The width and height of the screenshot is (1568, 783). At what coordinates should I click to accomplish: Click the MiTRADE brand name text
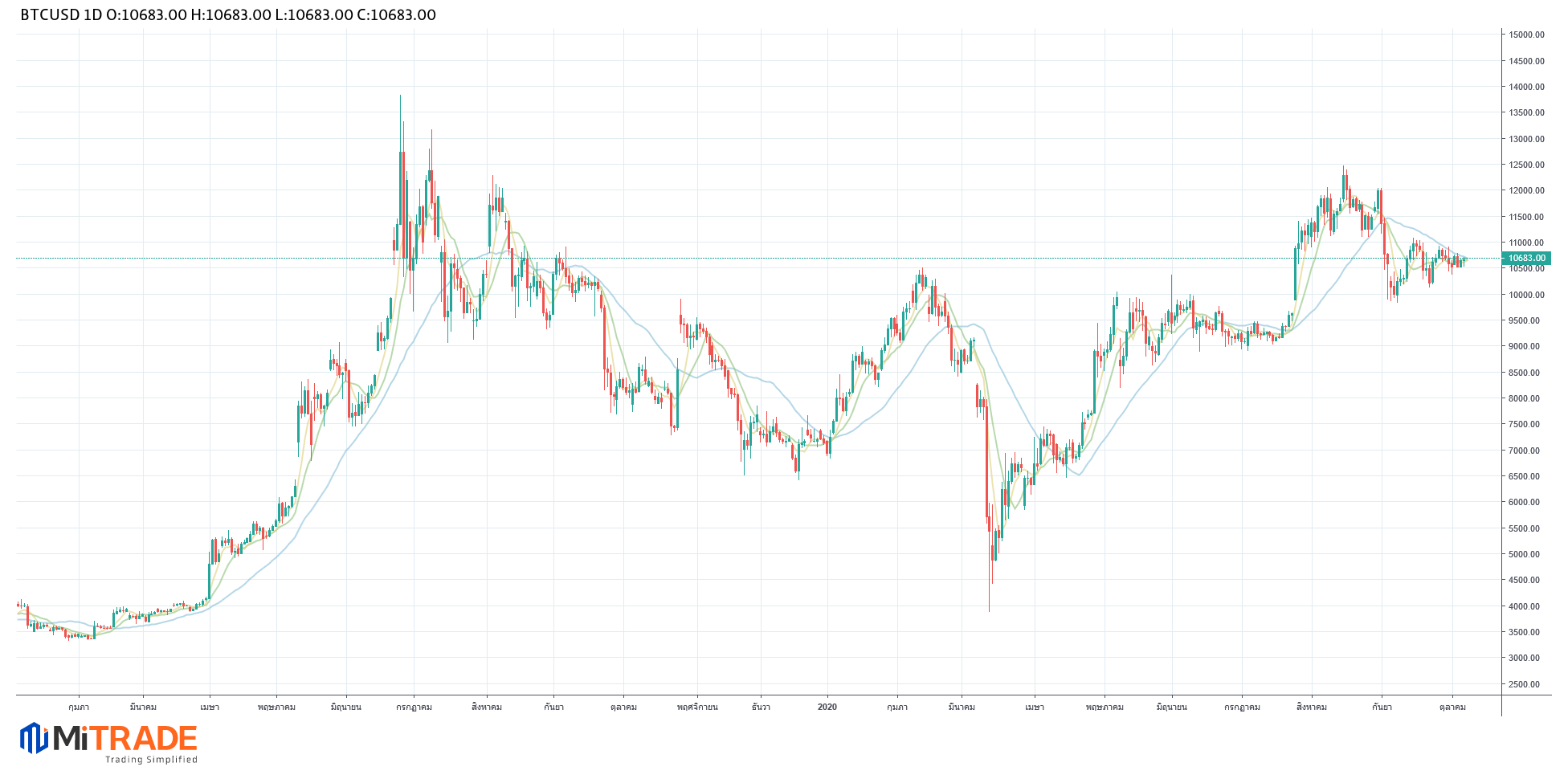(125, 738)
